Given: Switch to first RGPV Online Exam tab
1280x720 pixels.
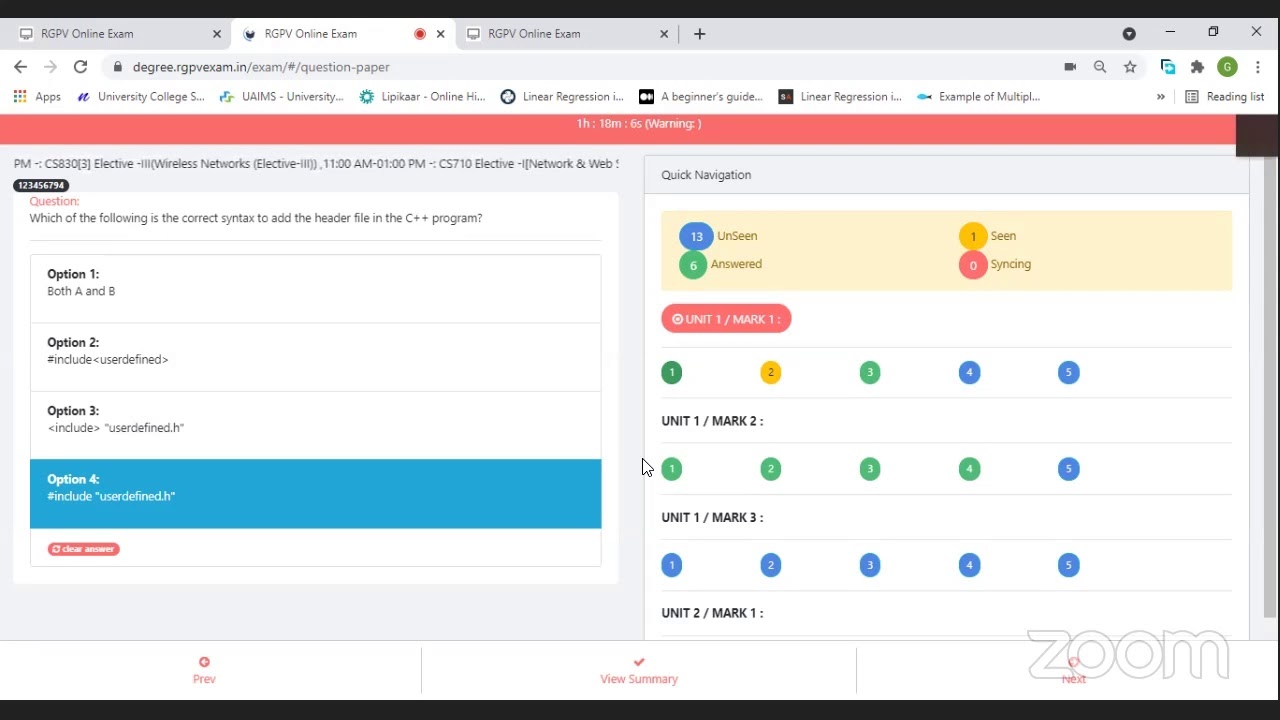Looking at the screenshot, I should pyautogui.click(x=118, y=34).
